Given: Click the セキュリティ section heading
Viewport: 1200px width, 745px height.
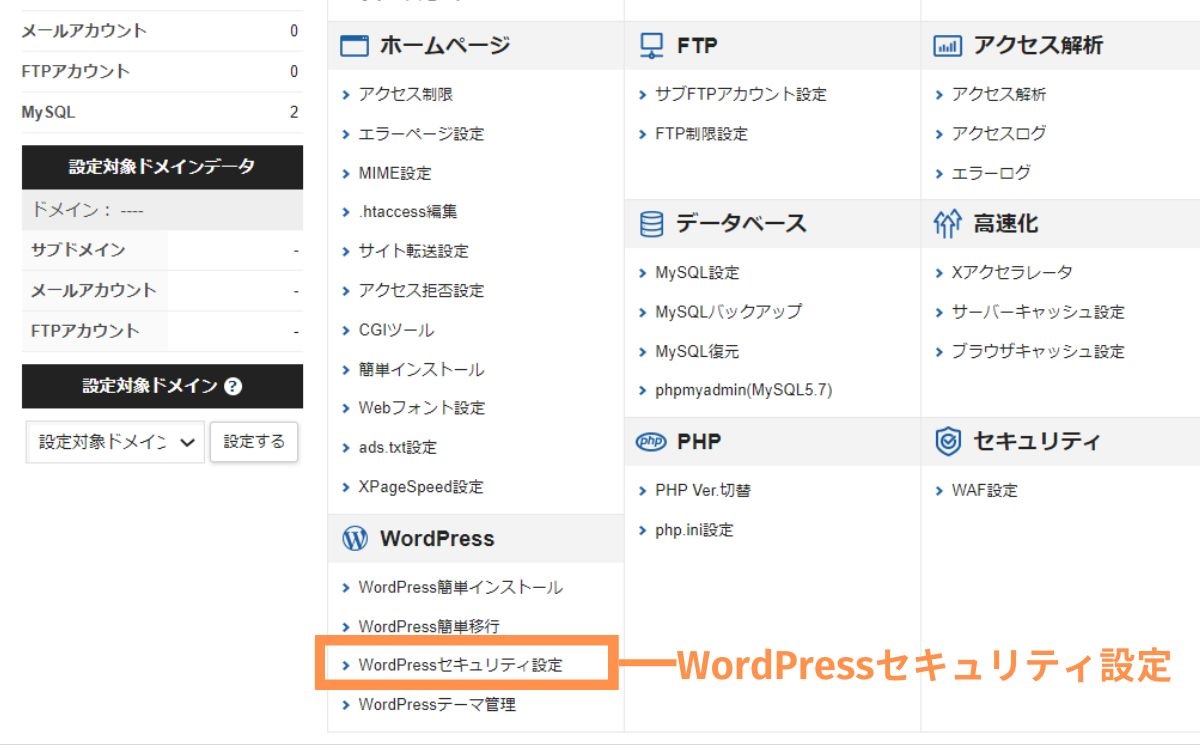Looking at the screenshot, I should click(1037, 441).
